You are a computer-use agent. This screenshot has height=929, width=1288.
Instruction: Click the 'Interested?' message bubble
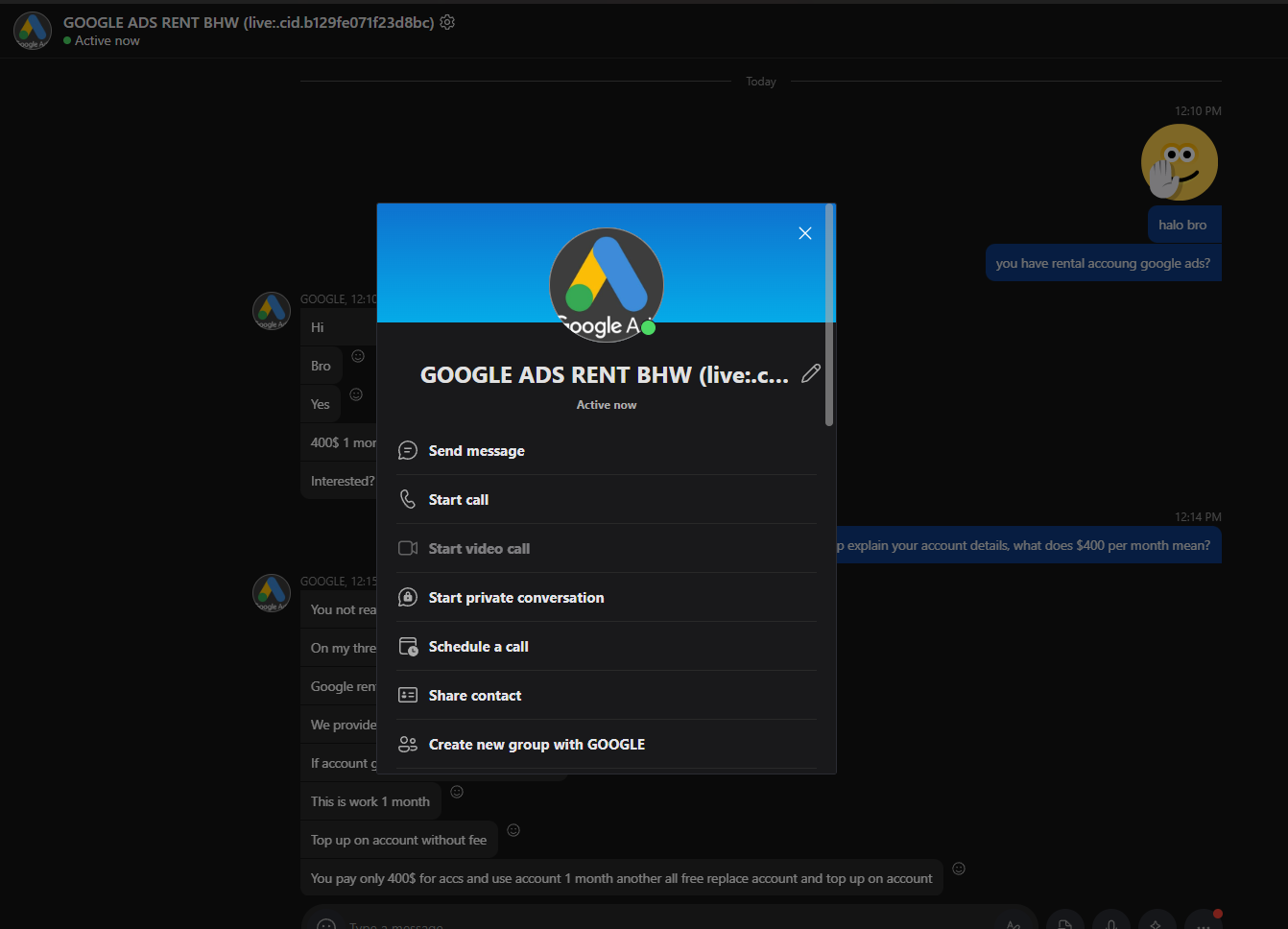(339, 481)
